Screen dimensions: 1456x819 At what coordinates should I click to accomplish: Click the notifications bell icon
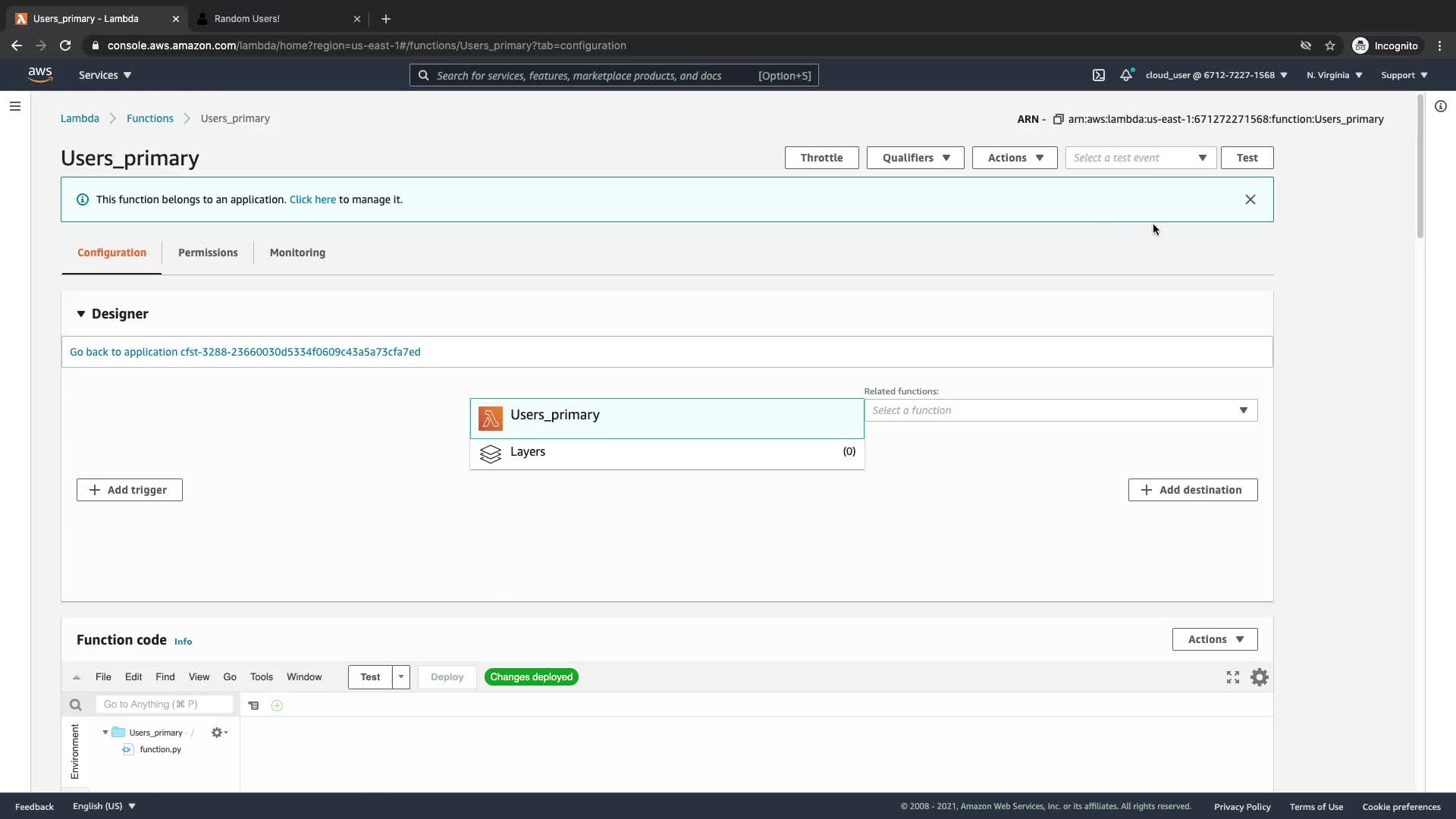[1126, 75]
